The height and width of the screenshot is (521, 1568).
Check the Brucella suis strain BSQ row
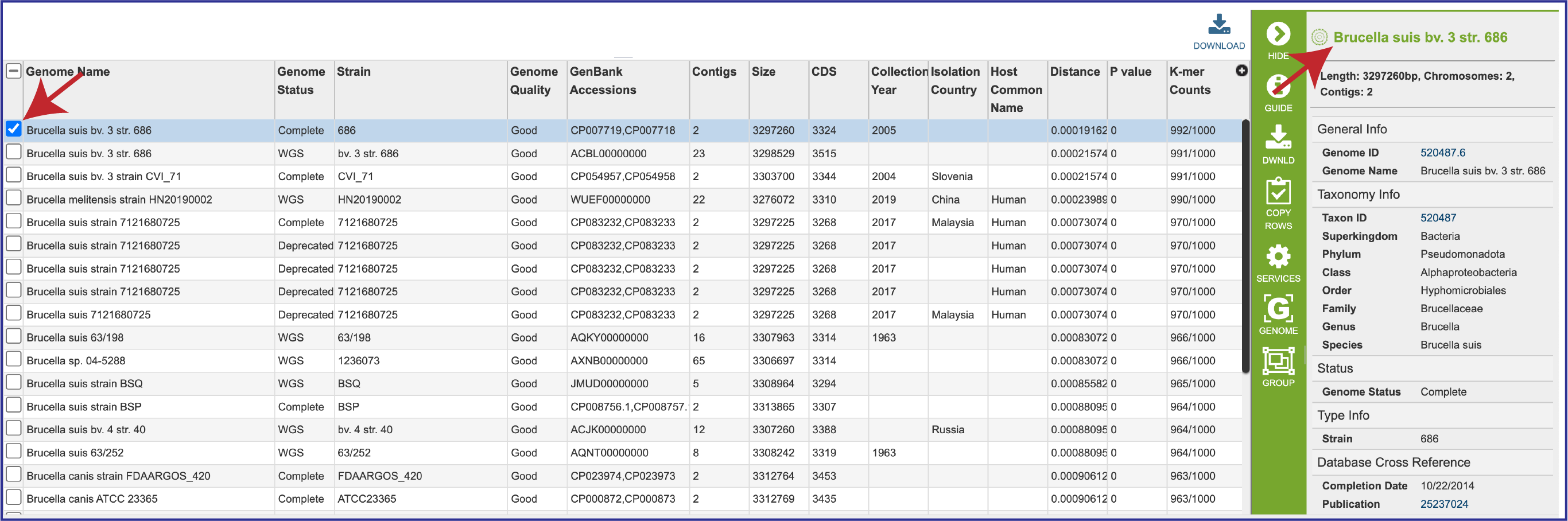tap(13, 383)
